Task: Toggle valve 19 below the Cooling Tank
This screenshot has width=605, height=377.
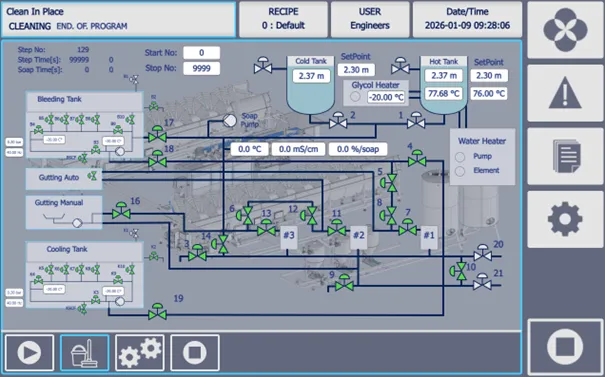Action: (x=157, y=312)
